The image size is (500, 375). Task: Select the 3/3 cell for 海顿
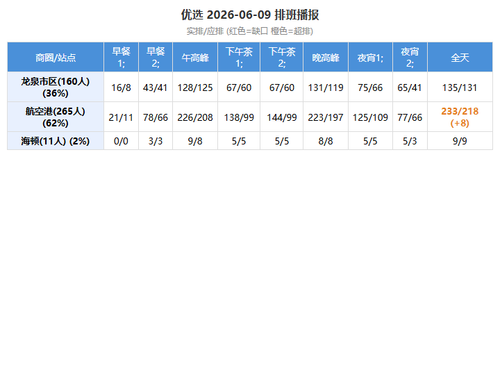156,141
